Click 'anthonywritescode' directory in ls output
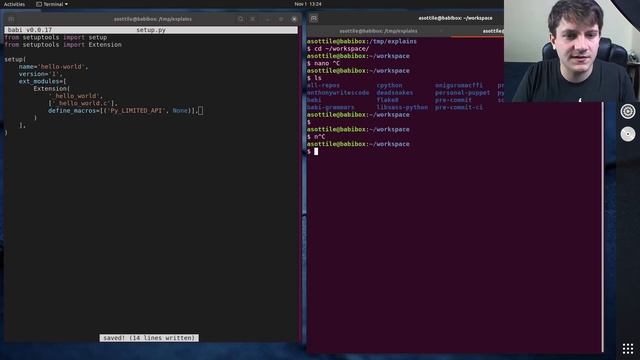 [338, 93]
